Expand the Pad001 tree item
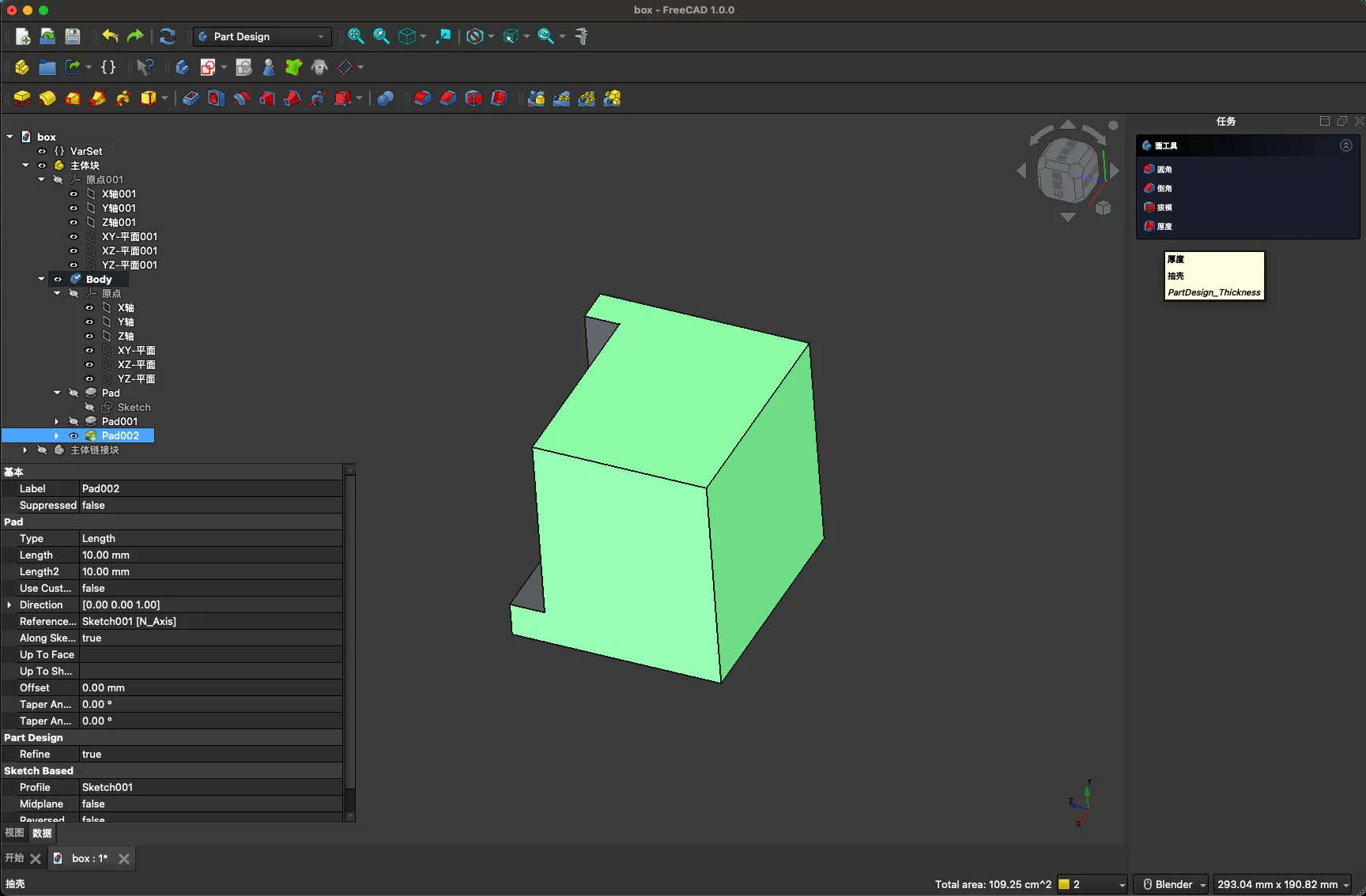 coord(57,422)
